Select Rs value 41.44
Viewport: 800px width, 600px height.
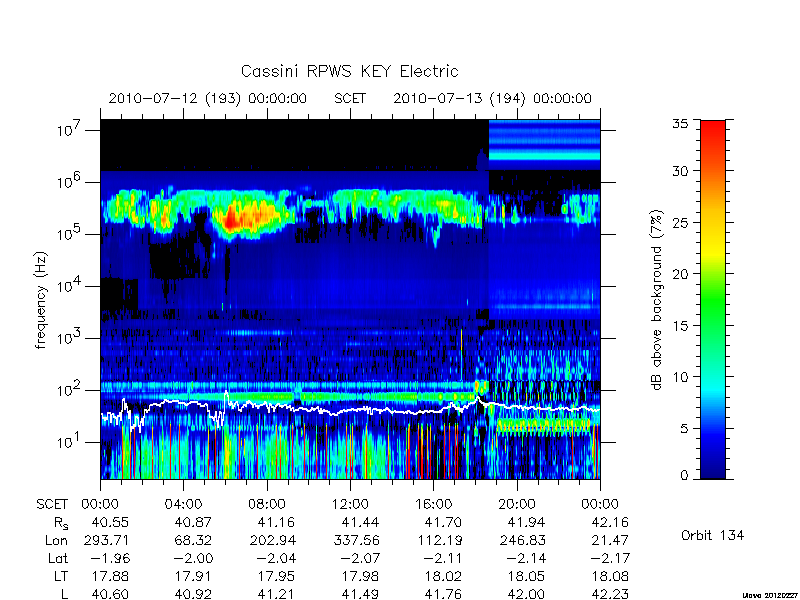(360, 522)
